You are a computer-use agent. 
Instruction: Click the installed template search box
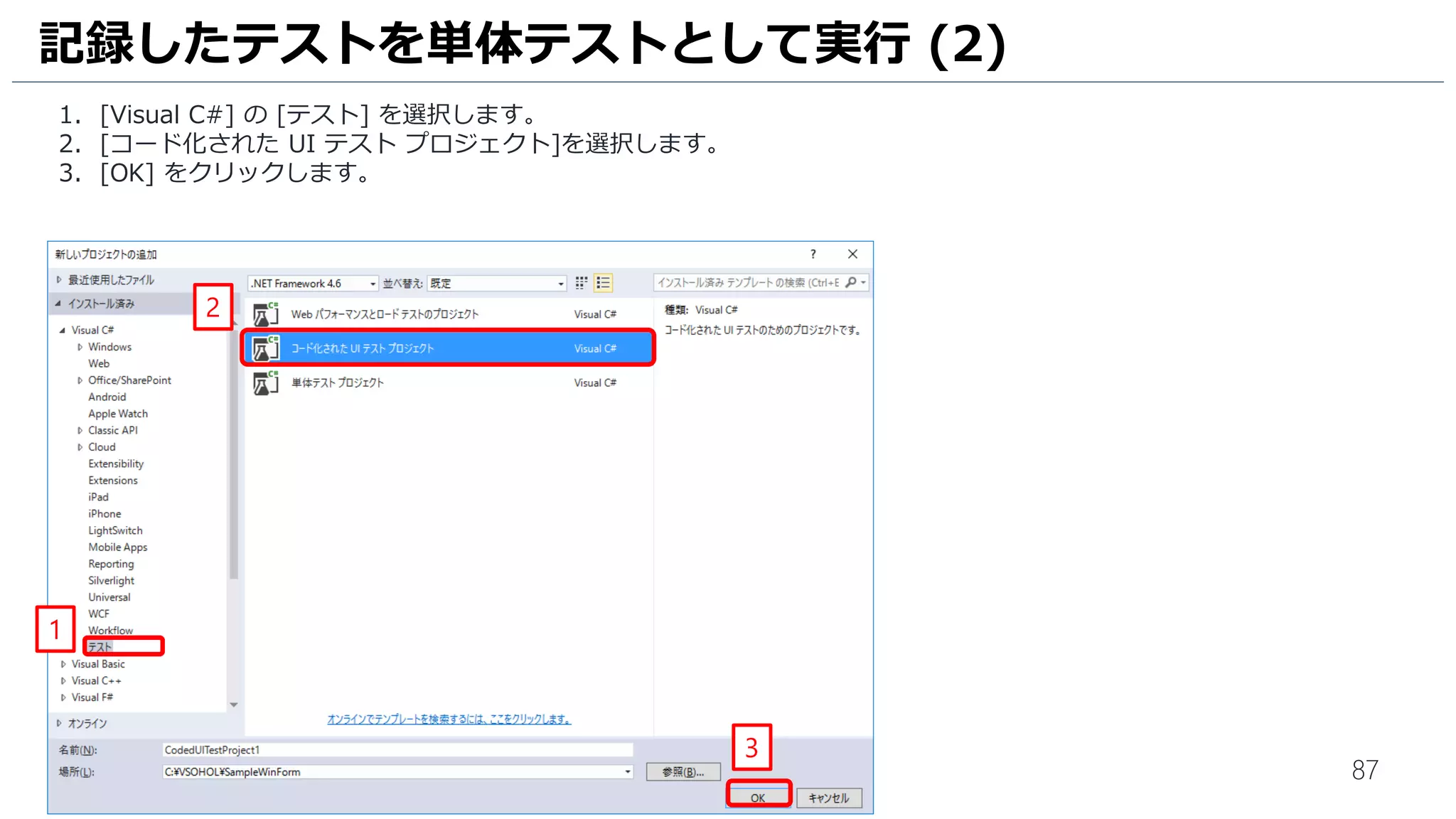pyautogui.click(x=761, y=282)
